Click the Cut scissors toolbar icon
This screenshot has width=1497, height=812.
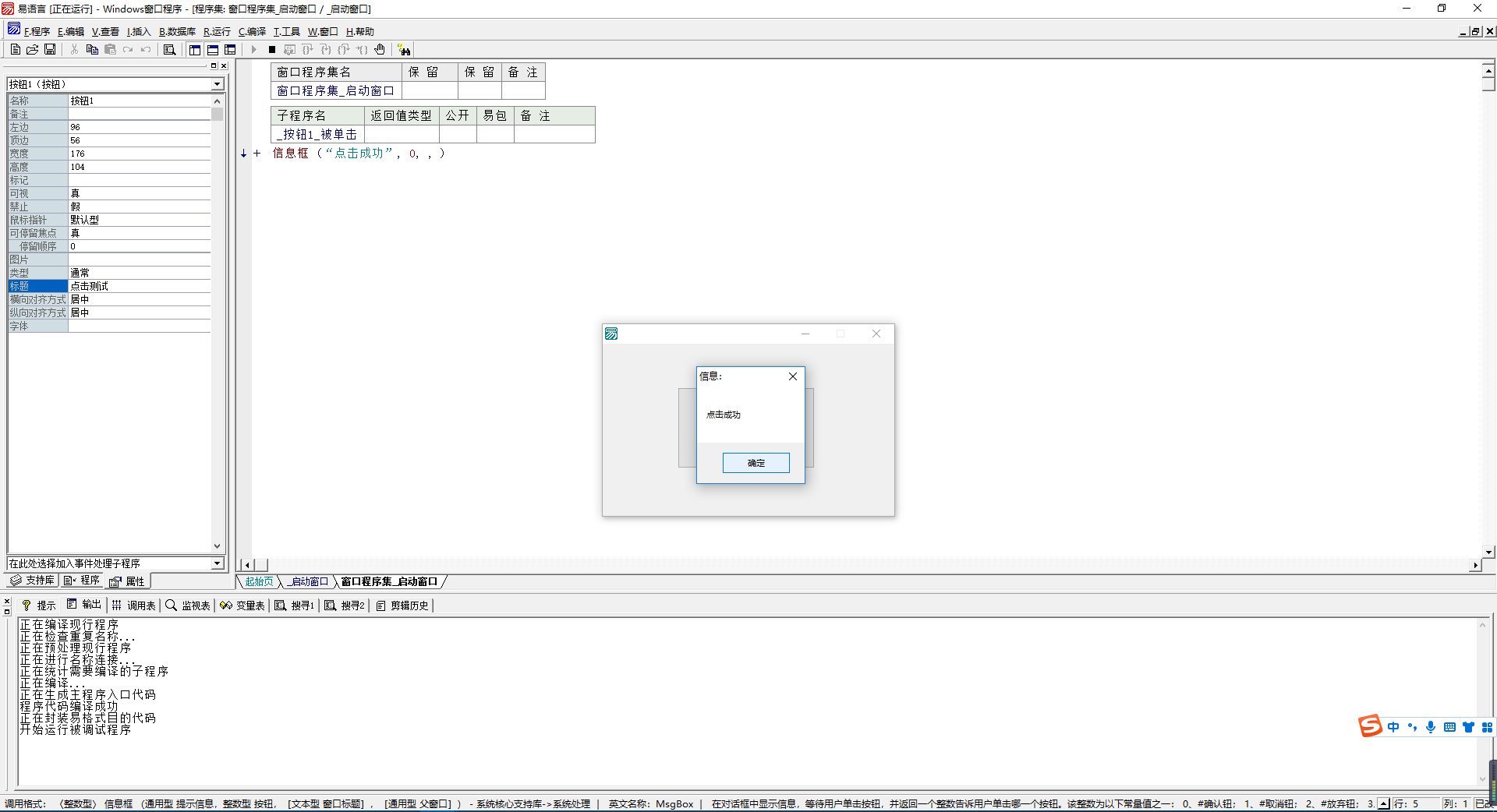[74, 49]
